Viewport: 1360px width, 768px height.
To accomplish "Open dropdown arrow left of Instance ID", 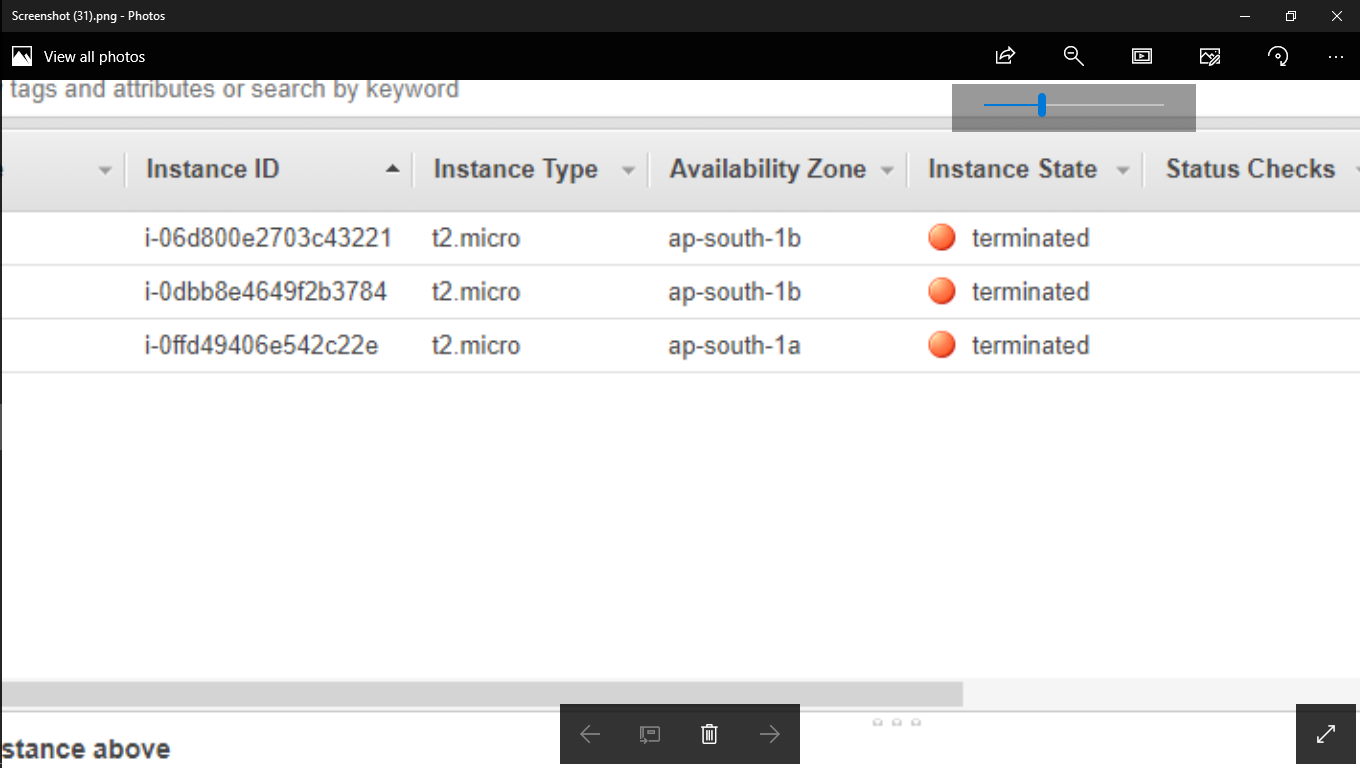I will (x=105, y=171).
